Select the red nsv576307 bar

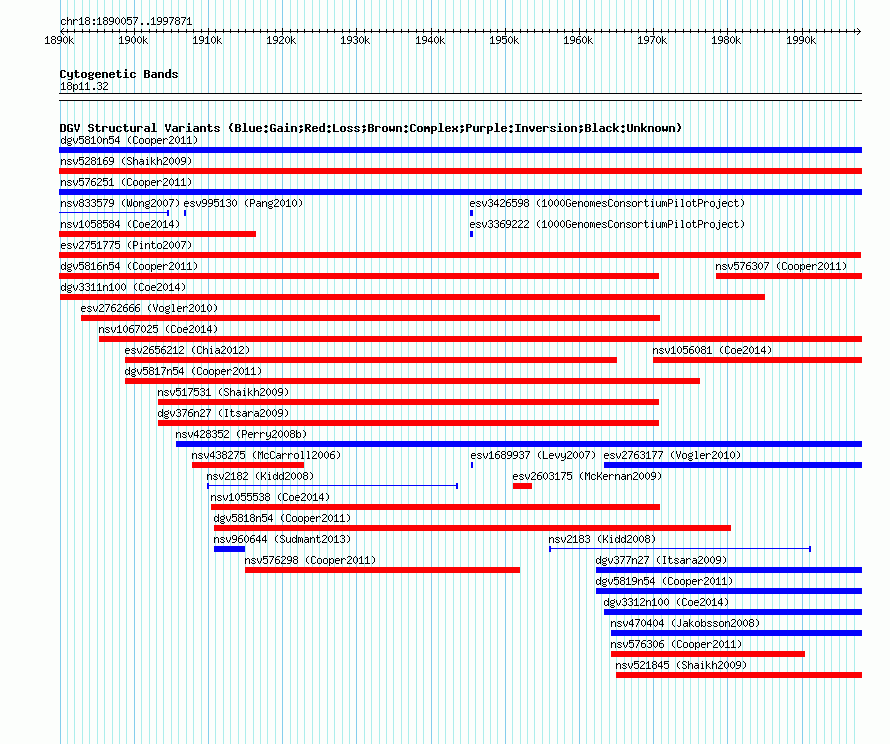click(x=789, y=276)
